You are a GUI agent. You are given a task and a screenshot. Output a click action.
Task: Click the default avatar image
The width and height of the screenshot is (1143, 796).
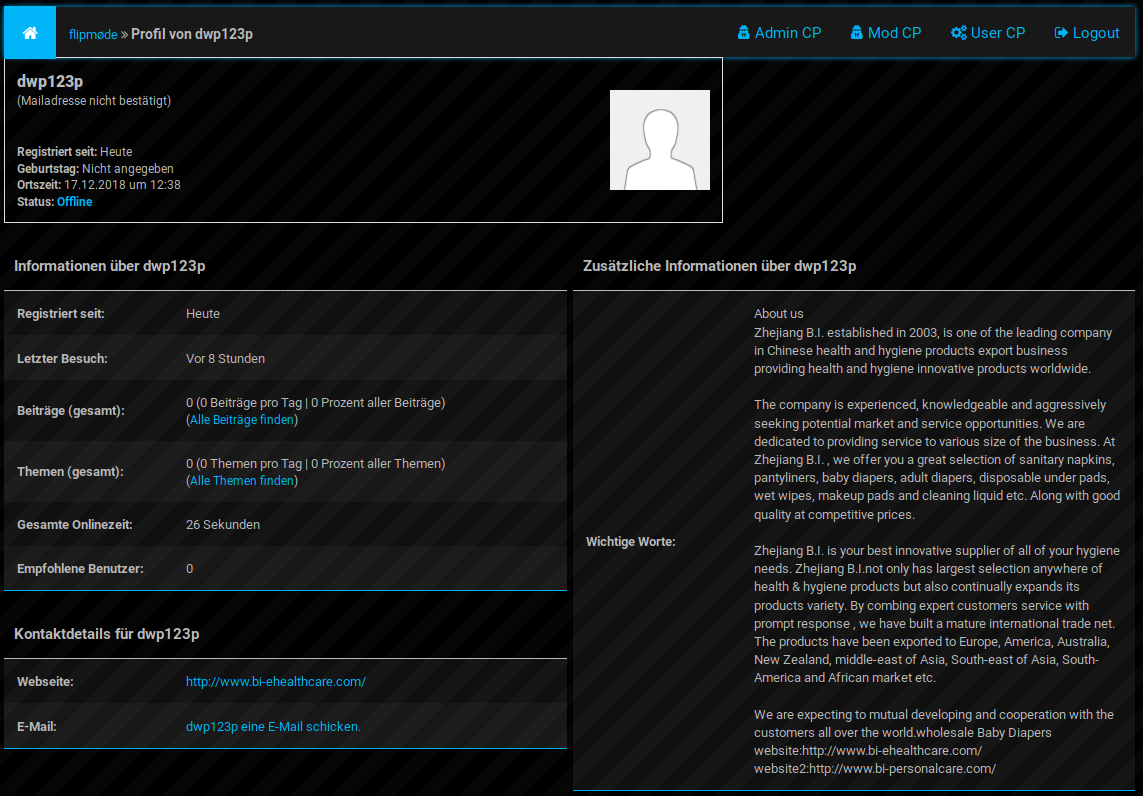pos(660,140)
